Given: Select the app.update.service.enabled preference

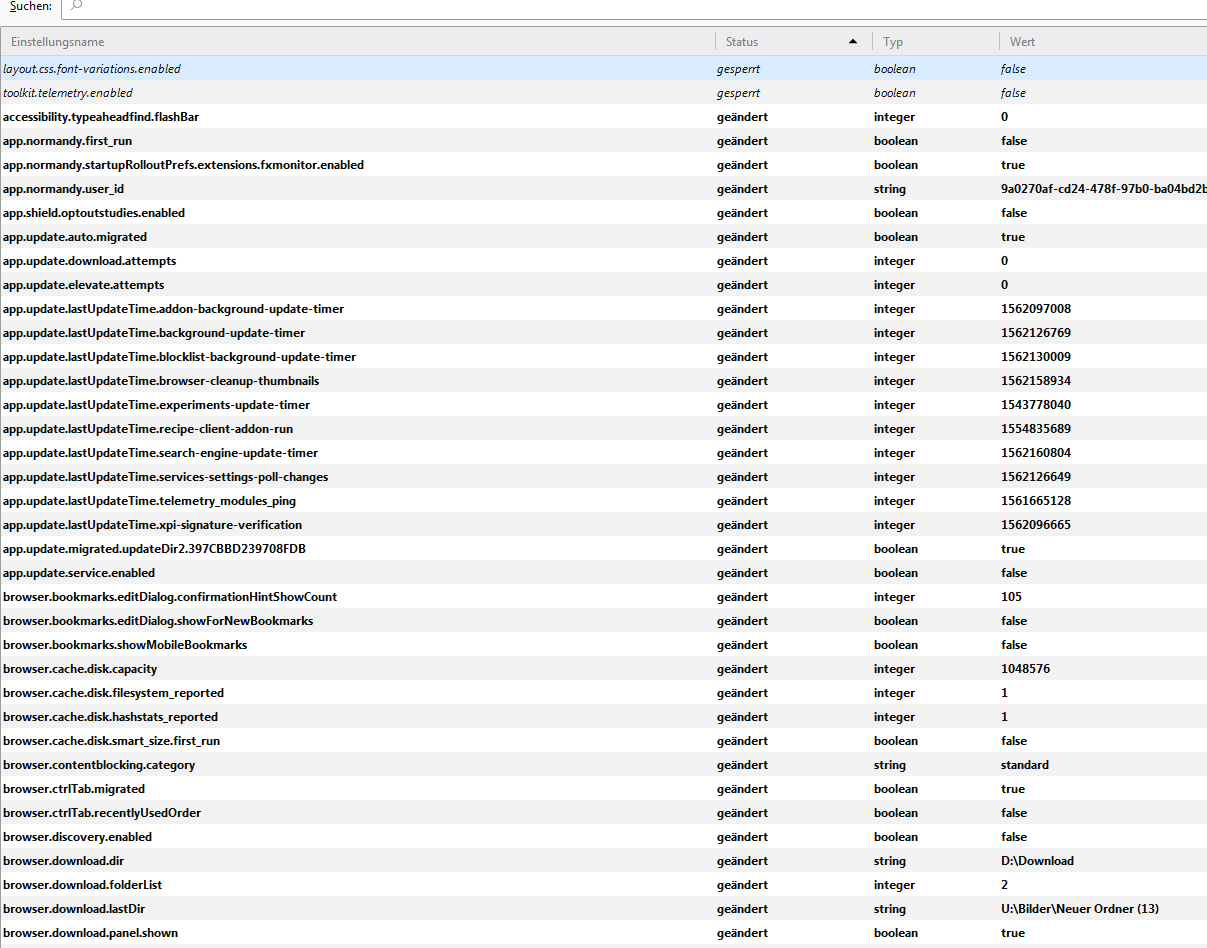Looking at the screenshot, I should 79,573.
